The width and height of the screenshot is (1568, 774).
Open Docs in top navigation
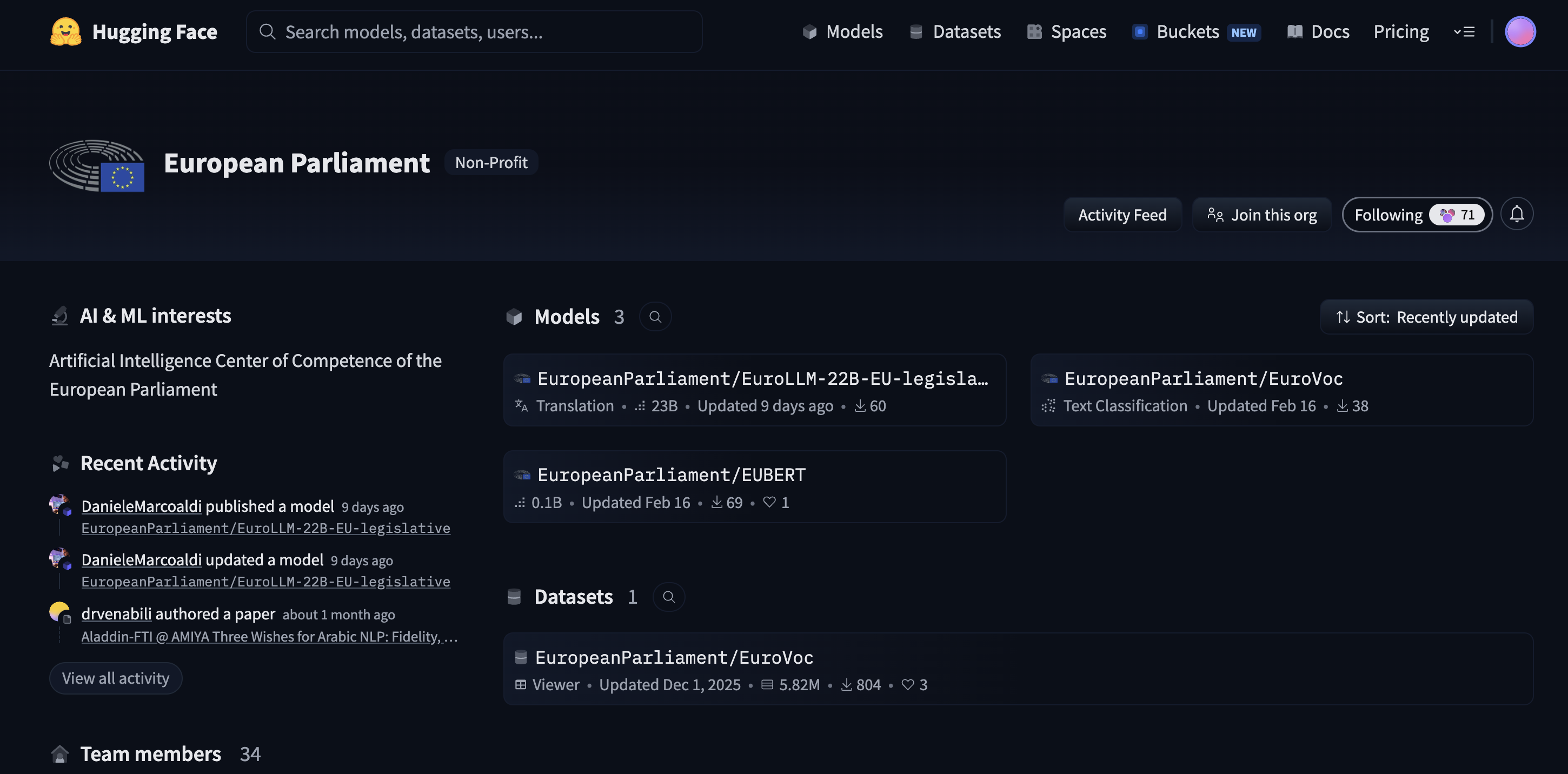[x=1318, y=32]
